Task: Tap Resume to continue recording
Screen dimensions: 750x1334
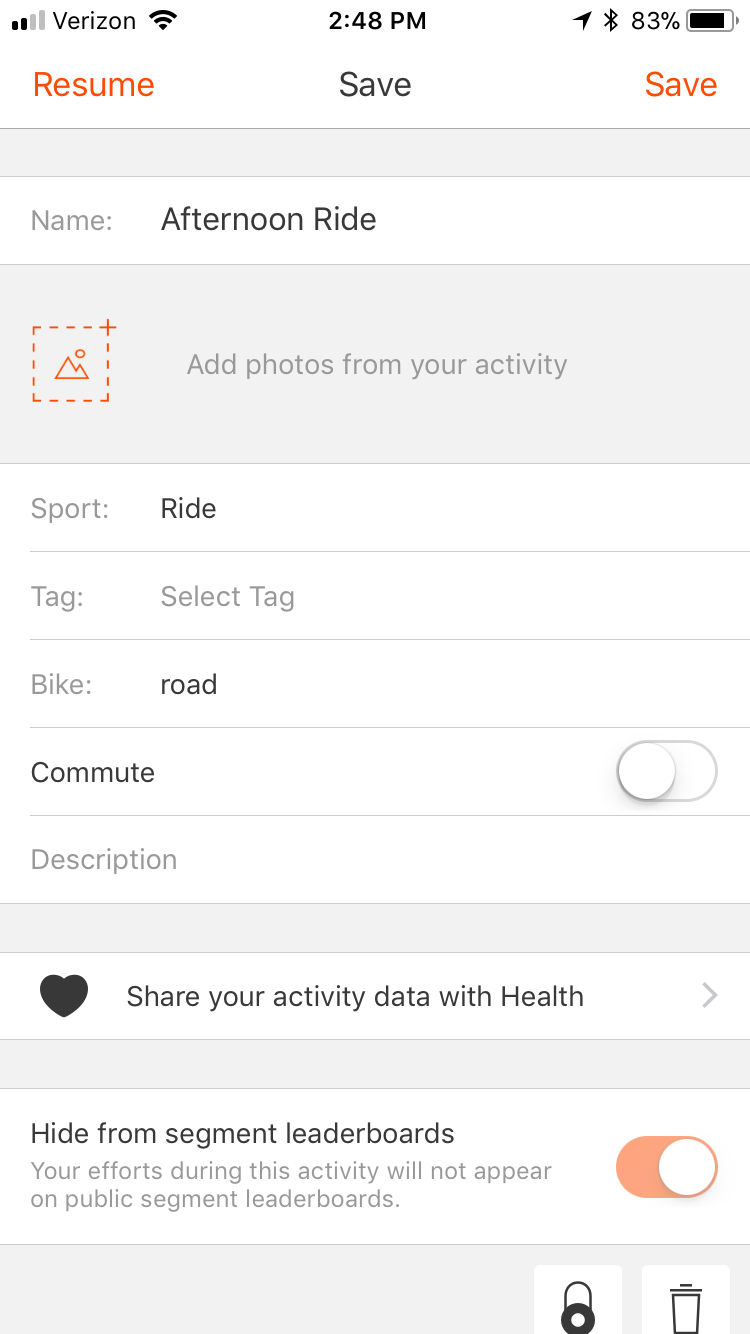Action: tap(94, 85)
